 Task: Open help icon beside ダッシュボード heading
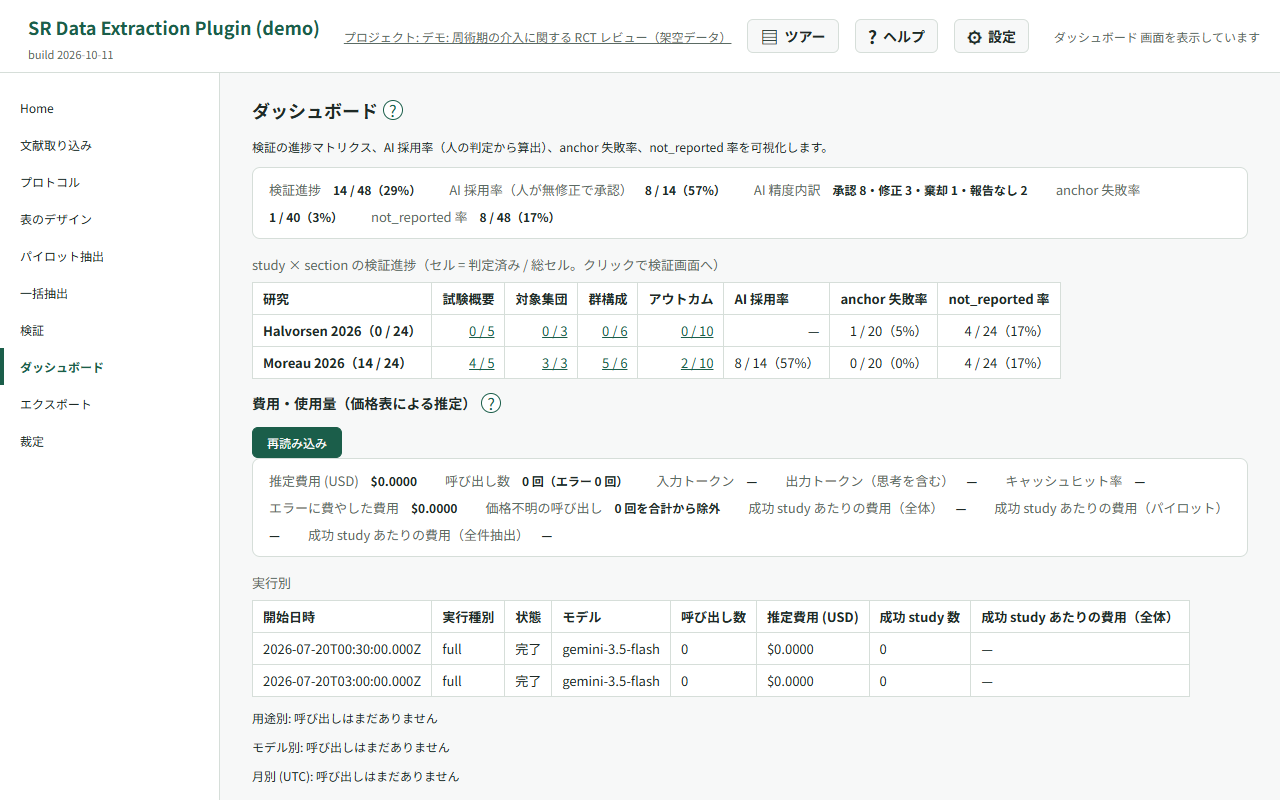tap(393, 111)
